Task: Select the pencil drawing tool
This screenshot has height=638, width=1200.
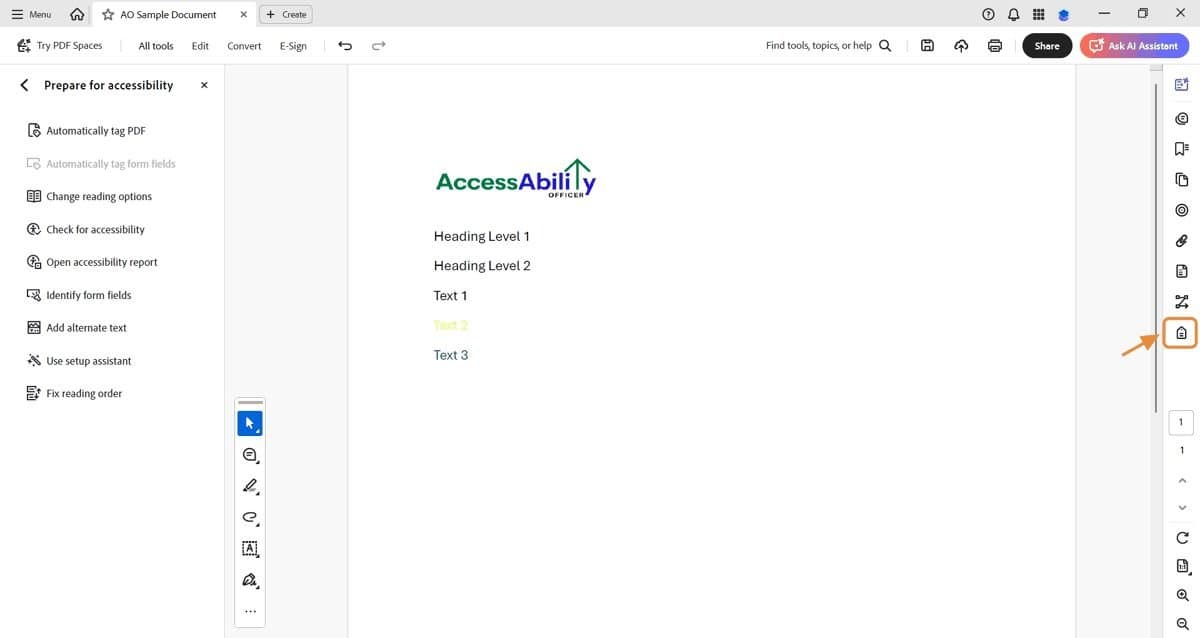Action: coord(249,486)
